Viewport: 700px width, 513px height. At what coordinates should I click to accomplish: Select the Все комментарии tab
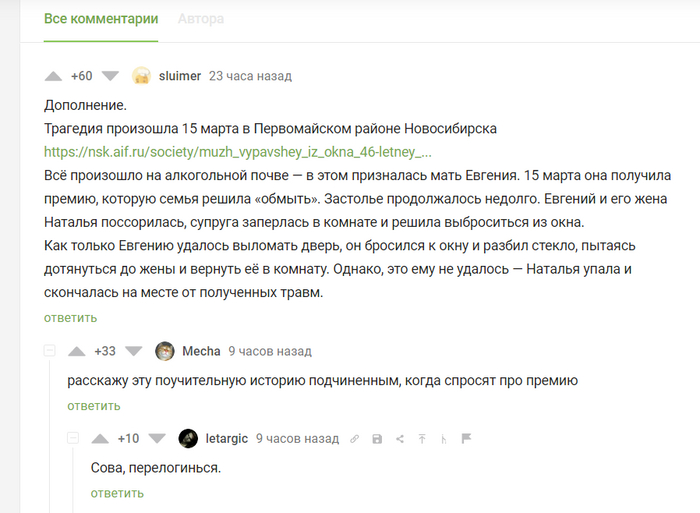tap(101, 19)
